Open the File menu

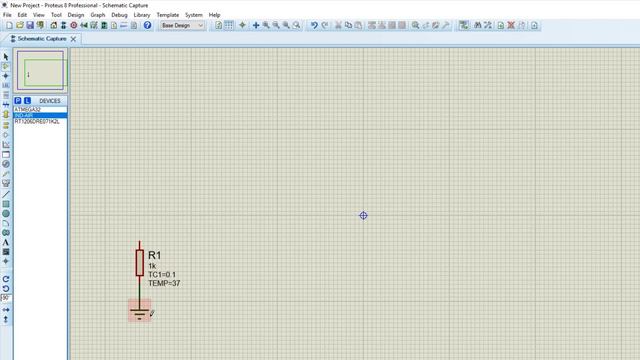pos(7,15)
